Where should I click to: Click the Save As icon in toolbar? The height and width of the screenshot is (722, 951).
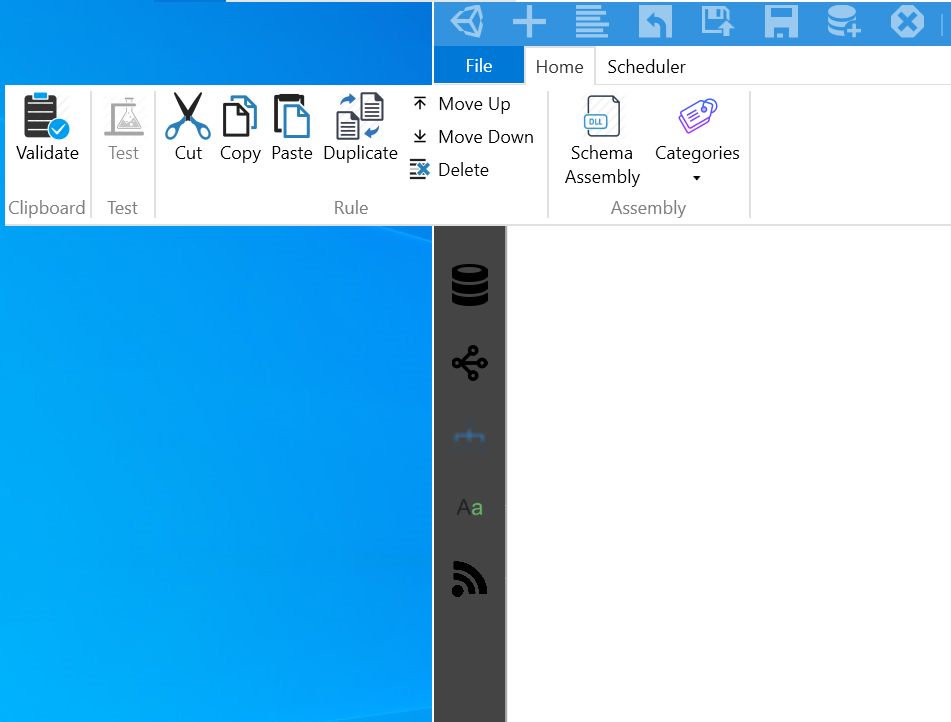coord(717,21)
